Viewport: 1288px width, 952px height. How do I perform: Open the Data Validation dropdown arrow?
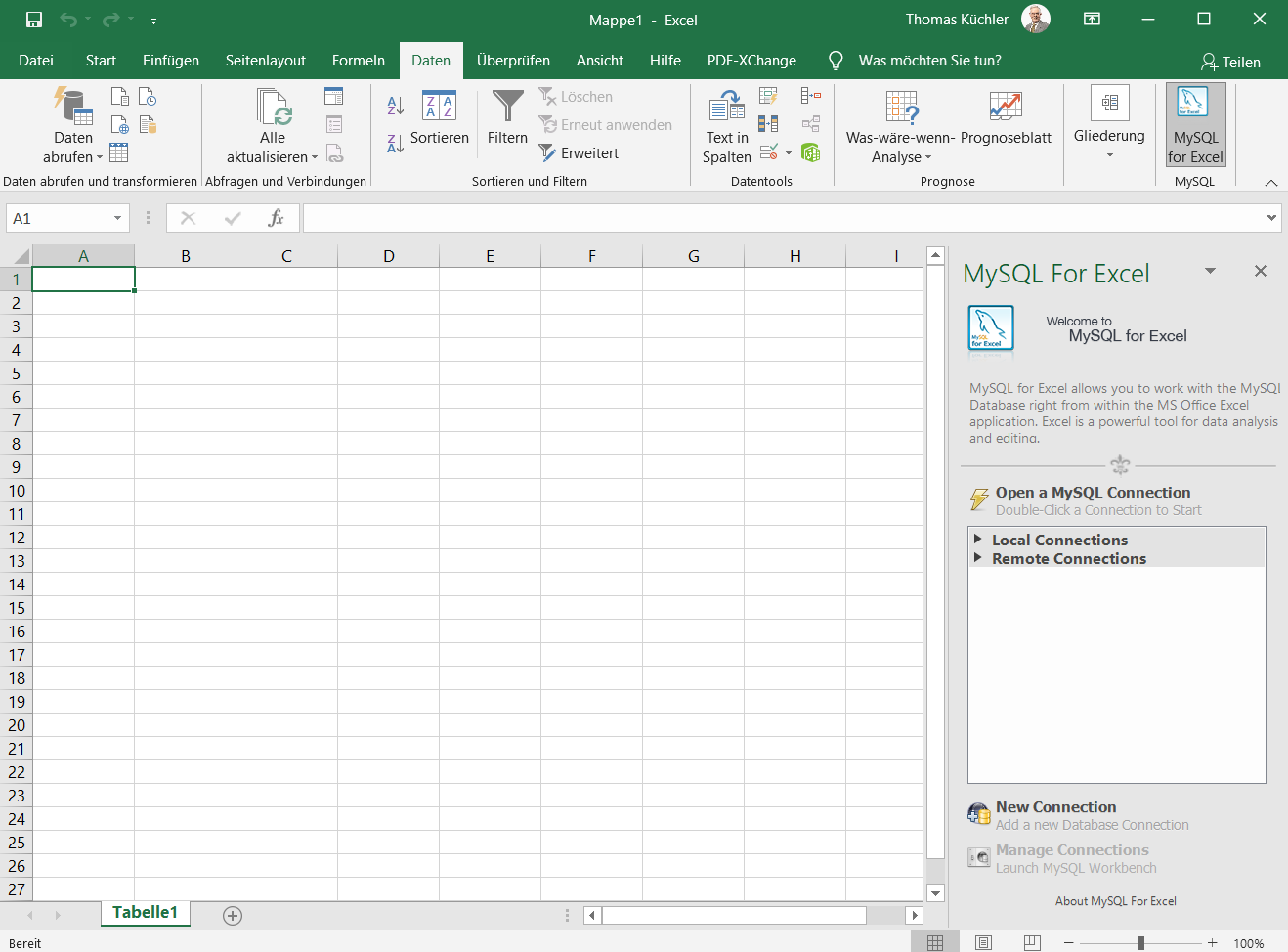click(788, 153)
